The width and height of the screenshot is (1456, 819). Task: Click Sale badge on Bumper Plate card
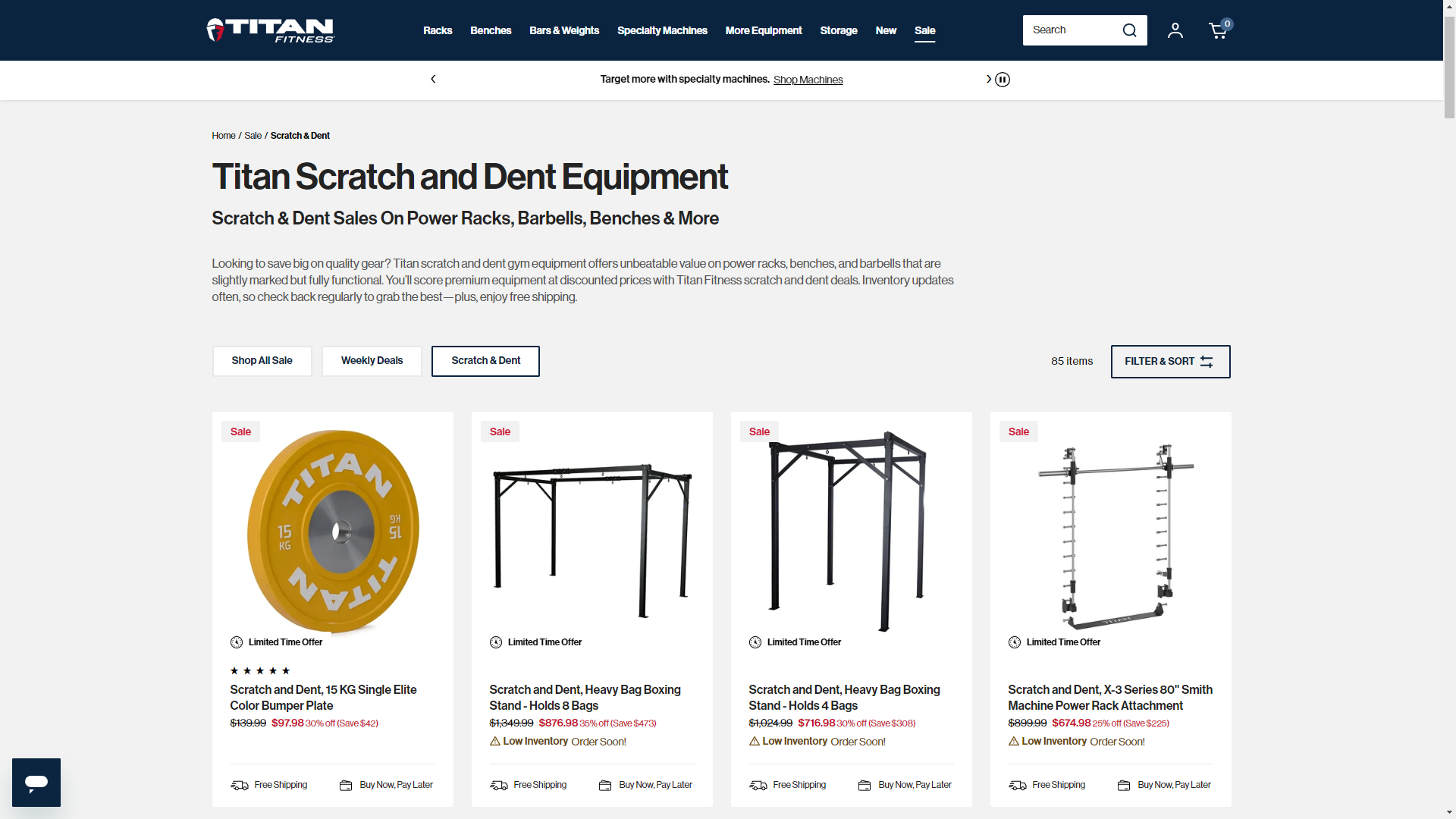(240, 431)
